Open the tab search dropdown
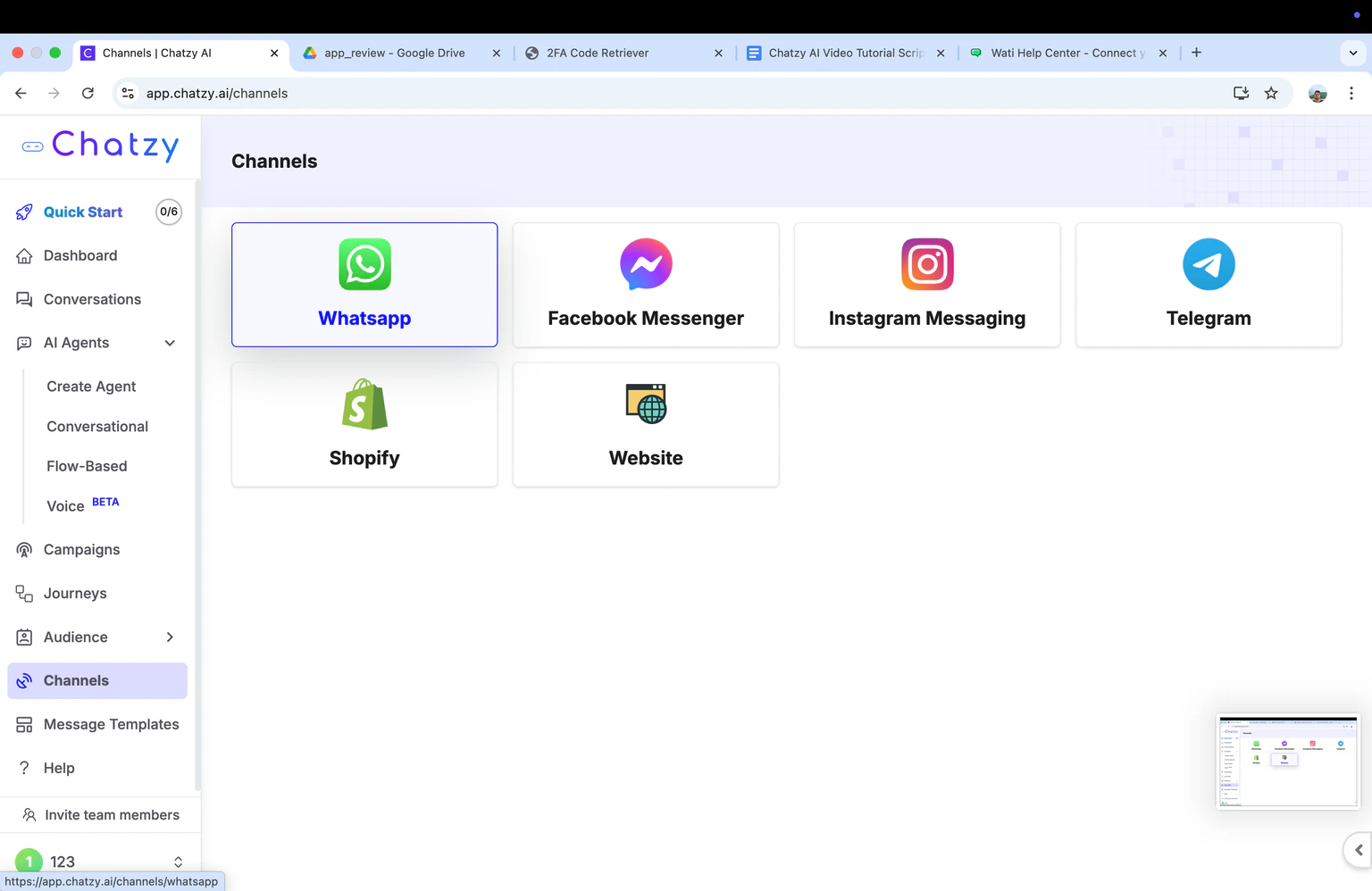This screenshot has width=1372, height=891. coord(1353,53)
